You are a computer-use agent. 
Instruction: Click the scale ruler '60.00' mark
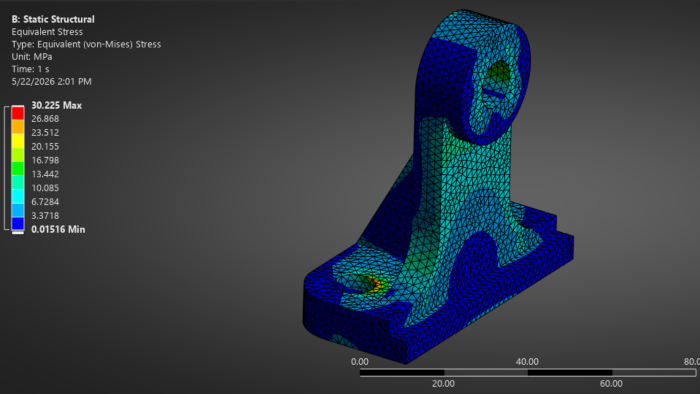click(611, 384)
